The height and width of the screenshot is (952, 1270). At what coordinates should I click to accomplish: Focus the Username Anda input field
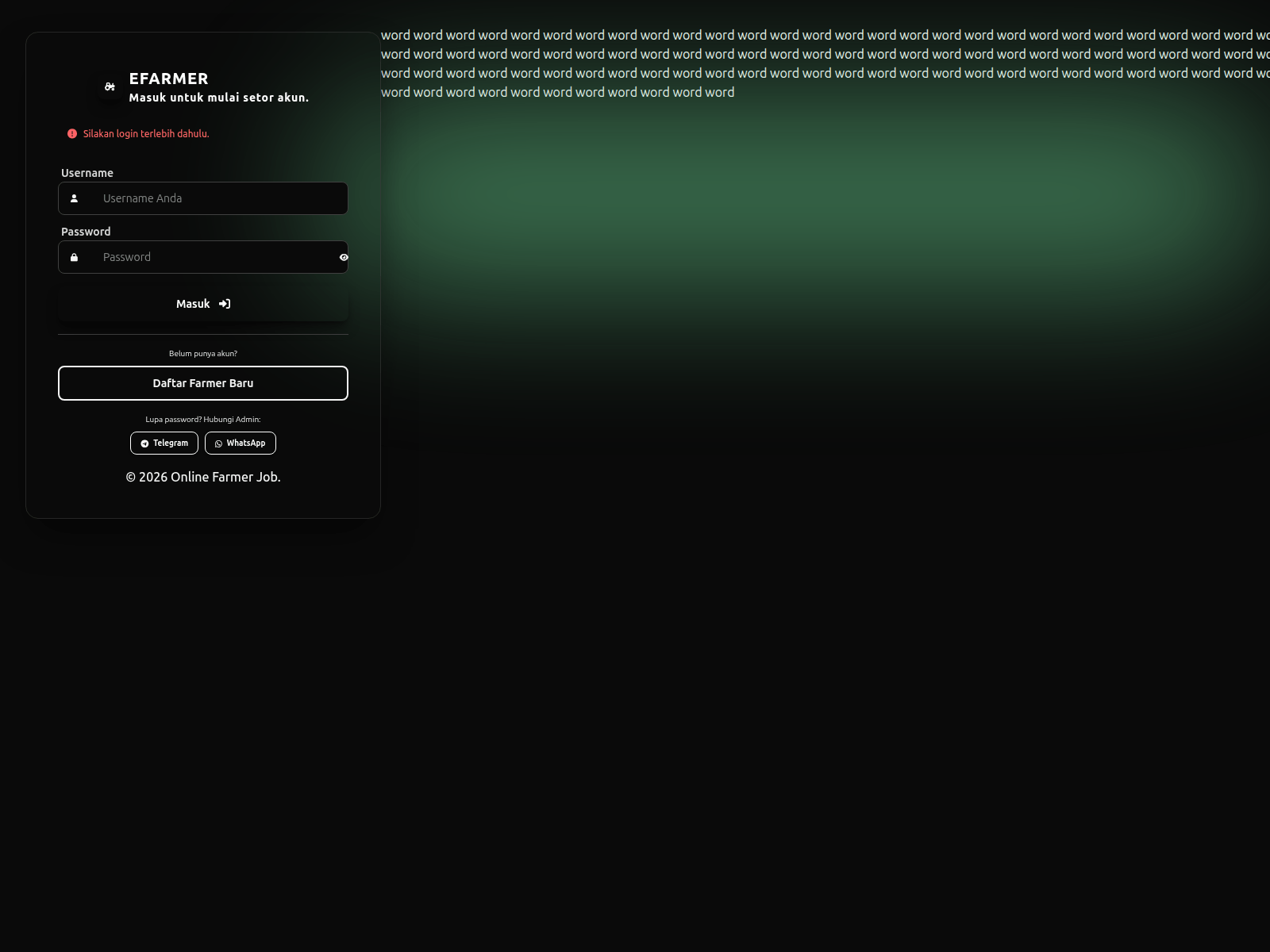click(x=203, y=198)
